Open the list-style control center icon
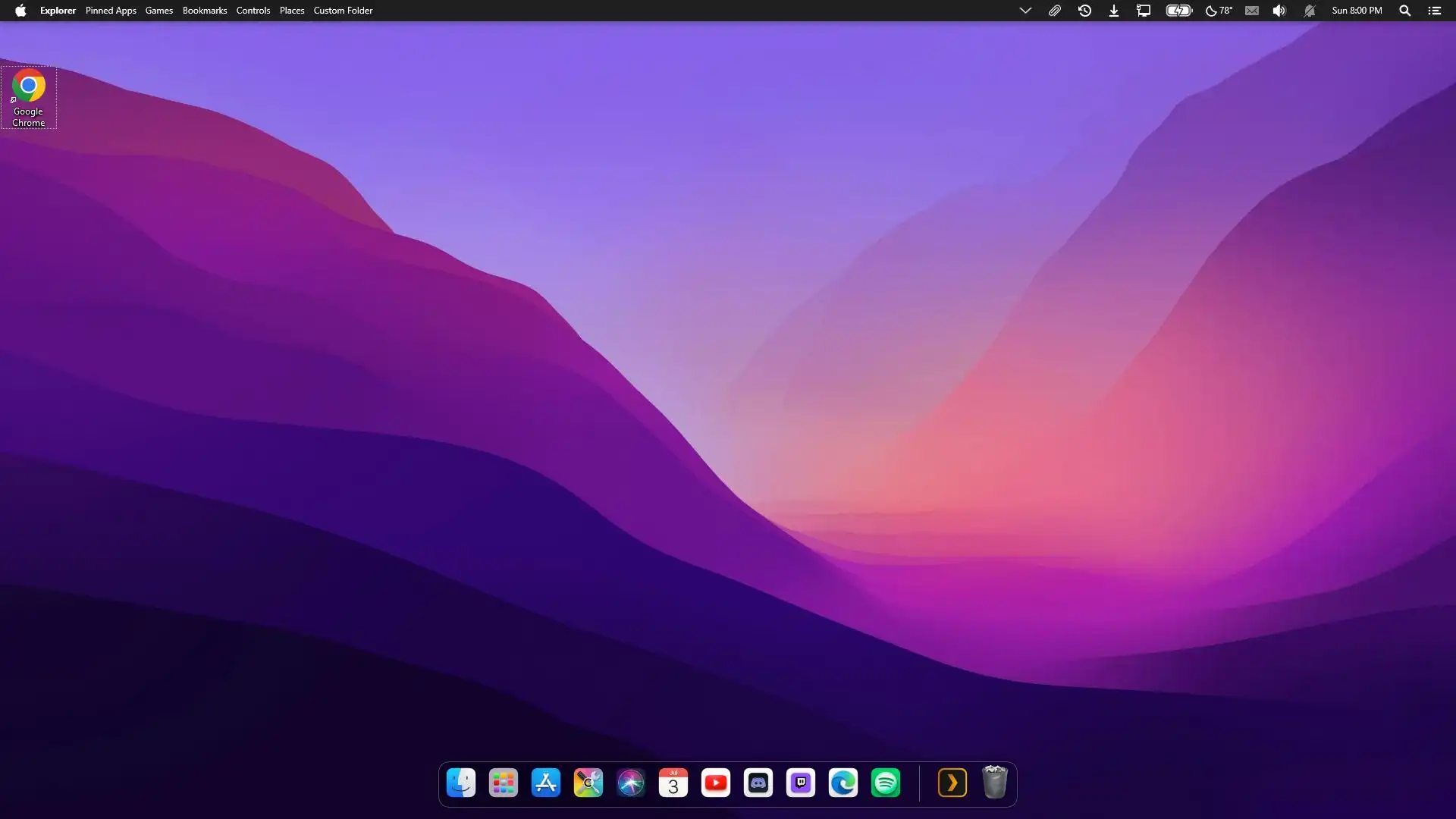 pos(1434,11)
